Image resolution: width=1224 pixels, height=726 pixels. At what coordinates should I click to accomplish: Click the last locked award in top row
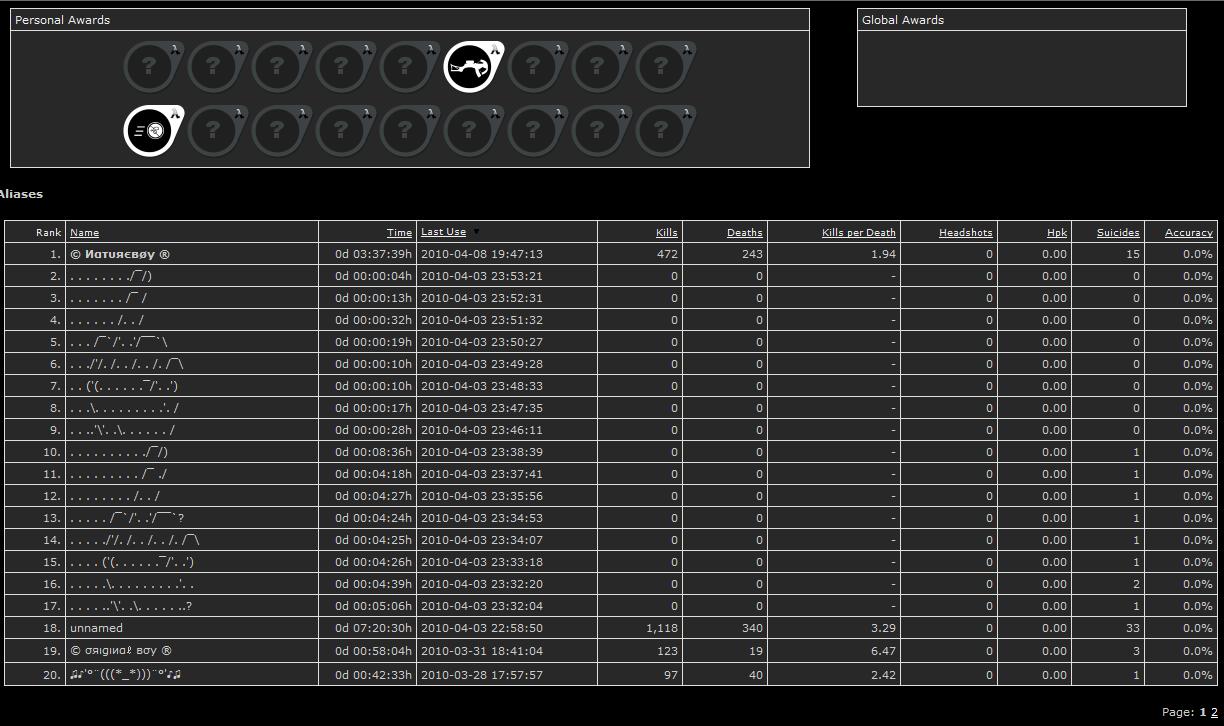click(x=662, y=67)
